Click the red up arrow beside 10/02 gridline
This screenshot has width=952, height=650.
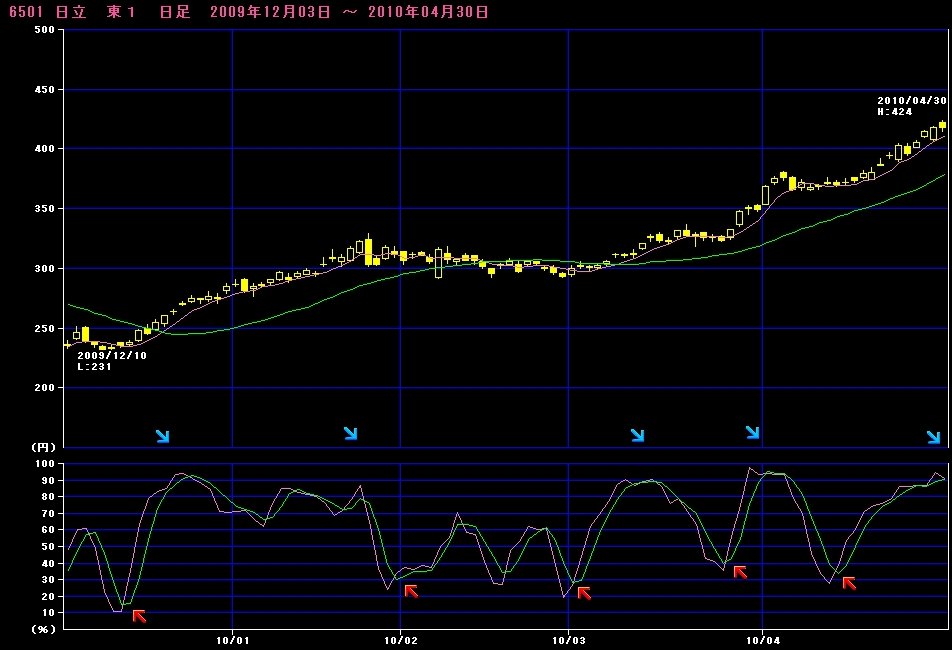tap(411, 591)
